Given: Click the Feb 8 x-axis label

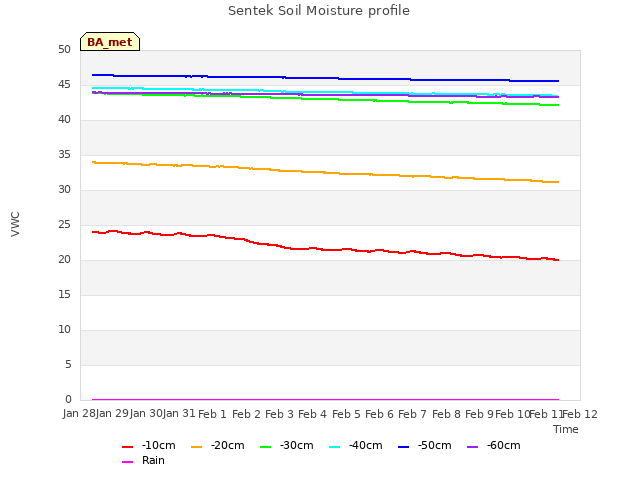Looking at the screenshot, I should pos(446,414).
